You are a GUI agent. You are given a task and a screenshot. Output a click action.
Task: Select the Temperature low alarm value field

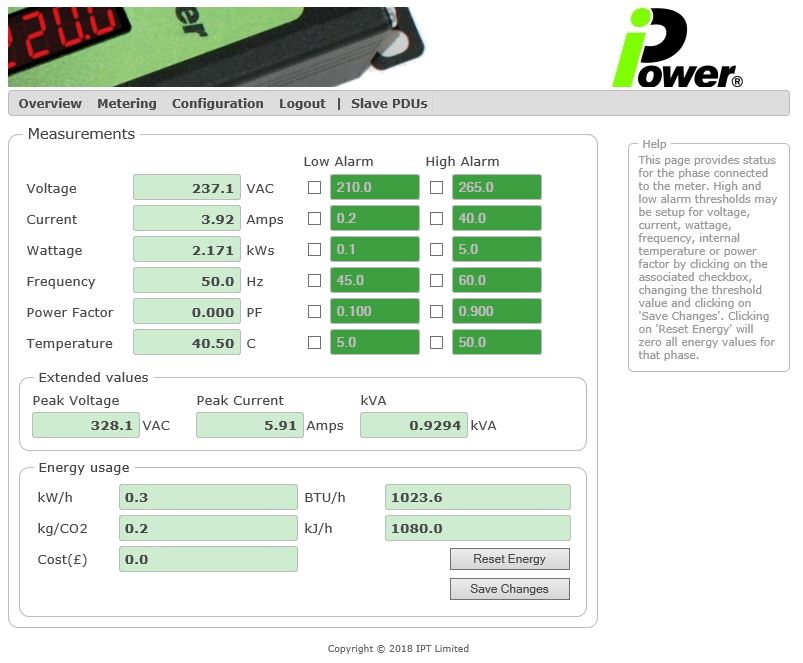[375, 343]
